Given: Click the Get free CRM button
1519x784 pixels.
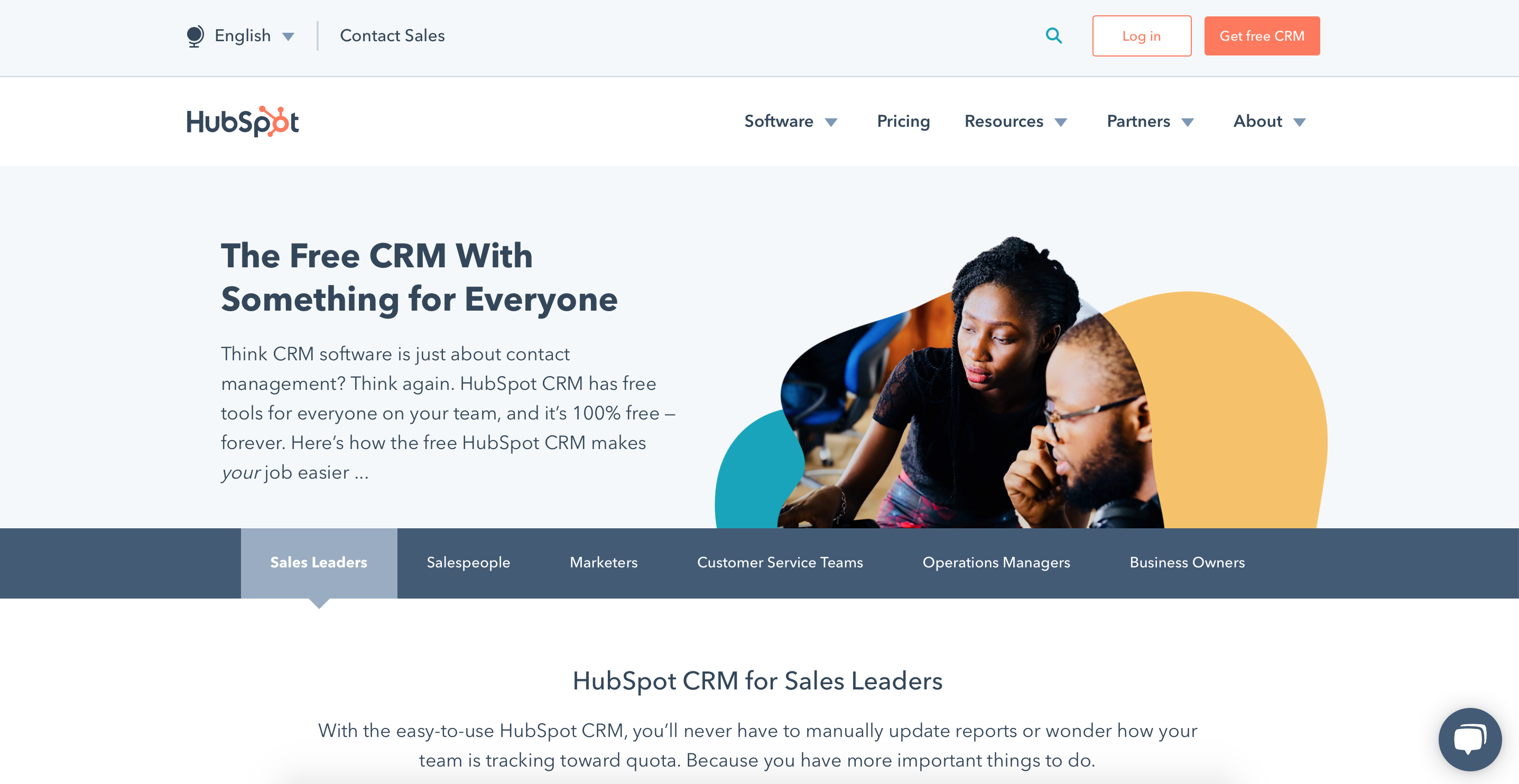Looking at the screenshot, I should (x=1262, y=35).
